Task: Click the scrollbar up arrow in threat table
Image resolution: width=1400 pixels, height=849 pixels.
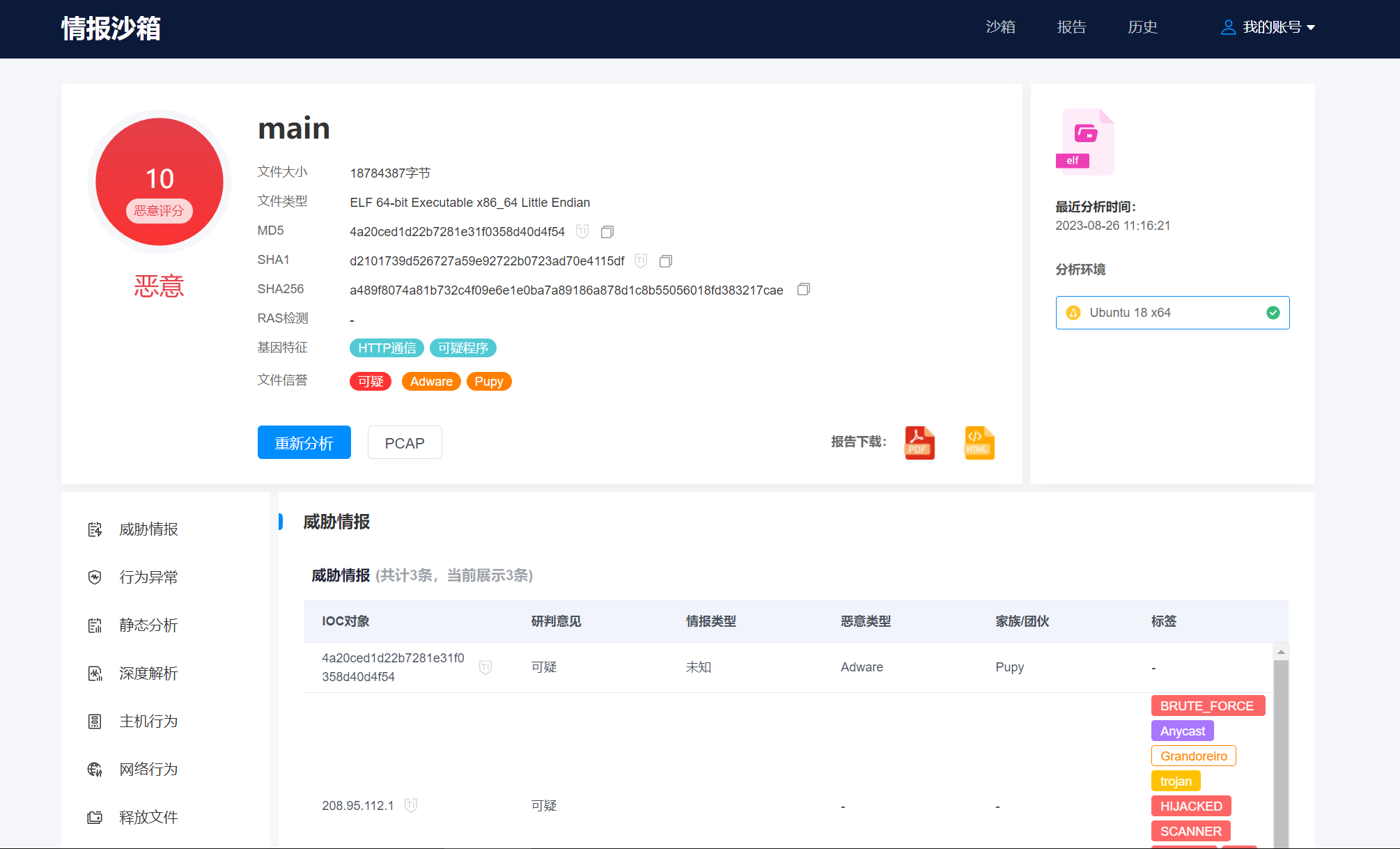Action: coord(1280,652)
